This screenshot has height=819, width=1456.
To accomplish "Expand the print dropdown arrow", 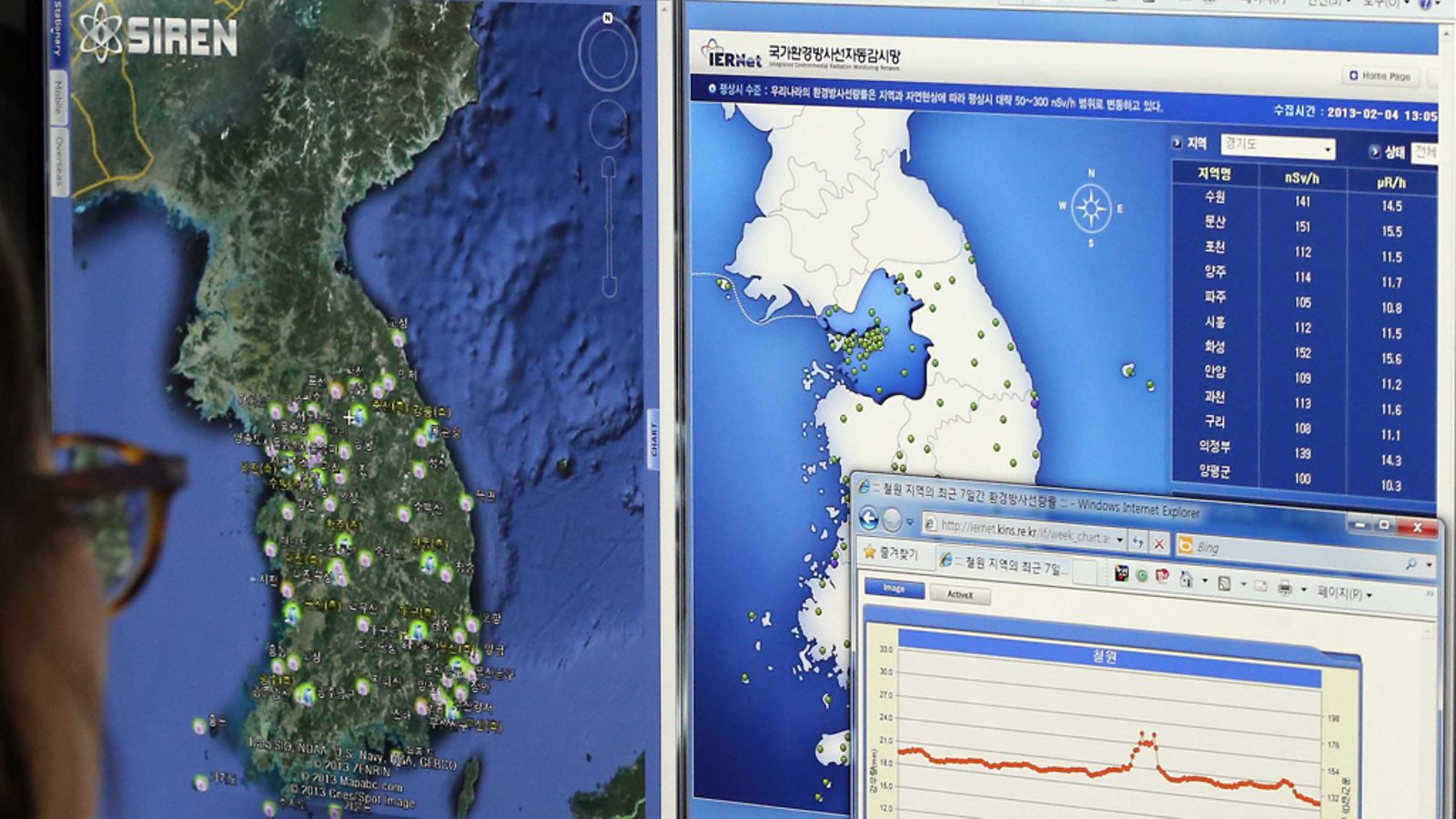I will point(1303,590).
